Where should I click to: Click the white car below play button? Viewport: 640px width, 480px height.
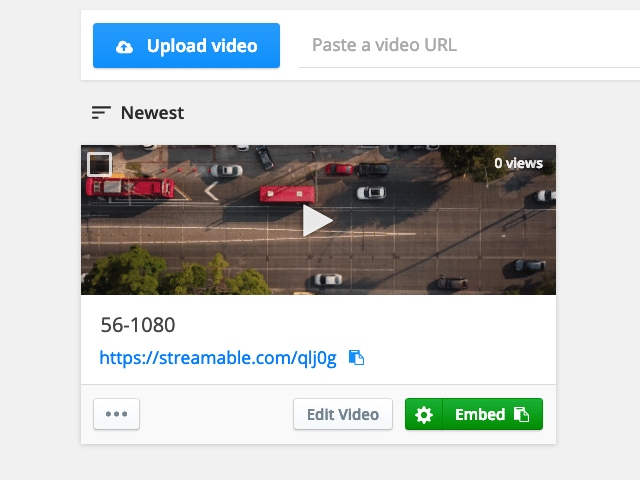[328, 279]
